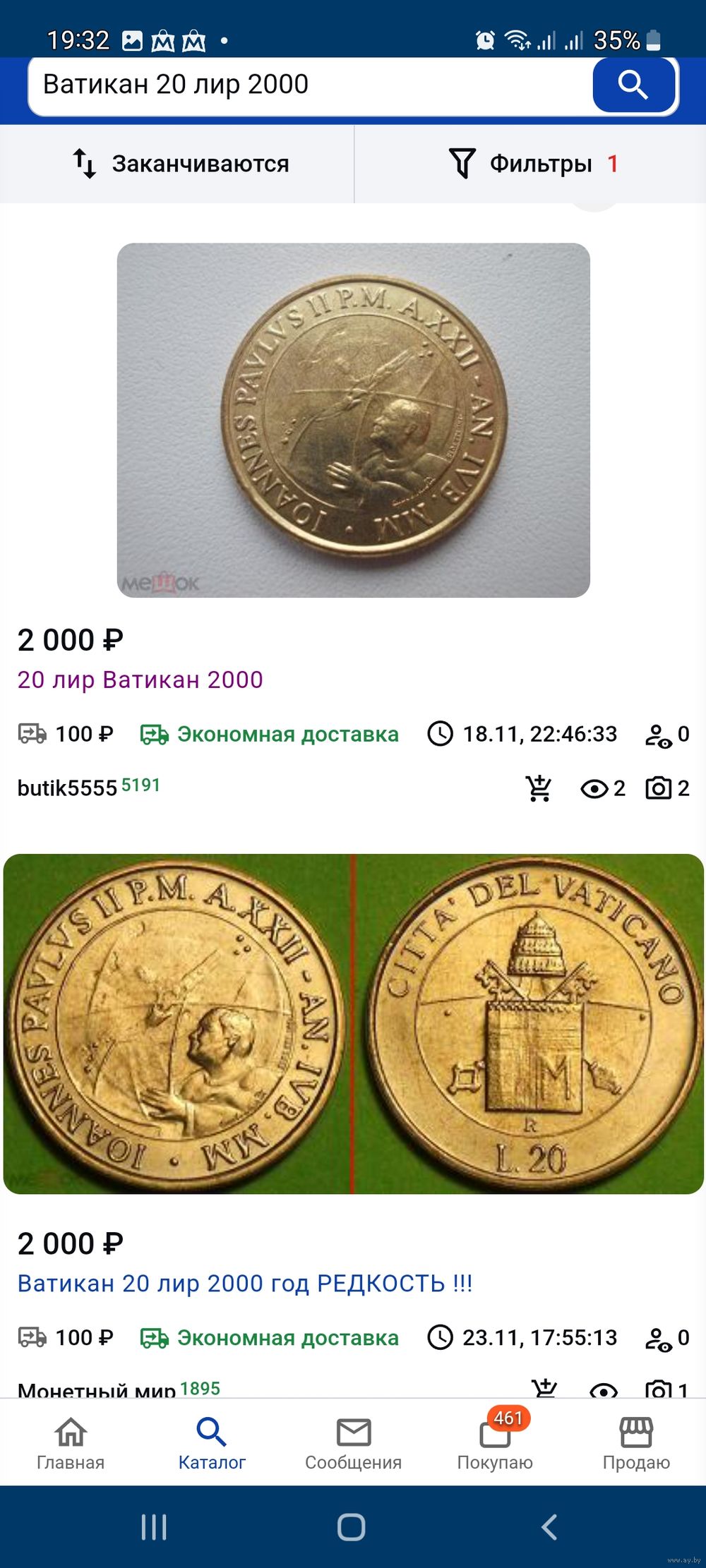Image resolution: width=706 pixels, height=1568 pixels.
Task: Open the 'Фильтры' filter panel
Action: click(534, 164)
